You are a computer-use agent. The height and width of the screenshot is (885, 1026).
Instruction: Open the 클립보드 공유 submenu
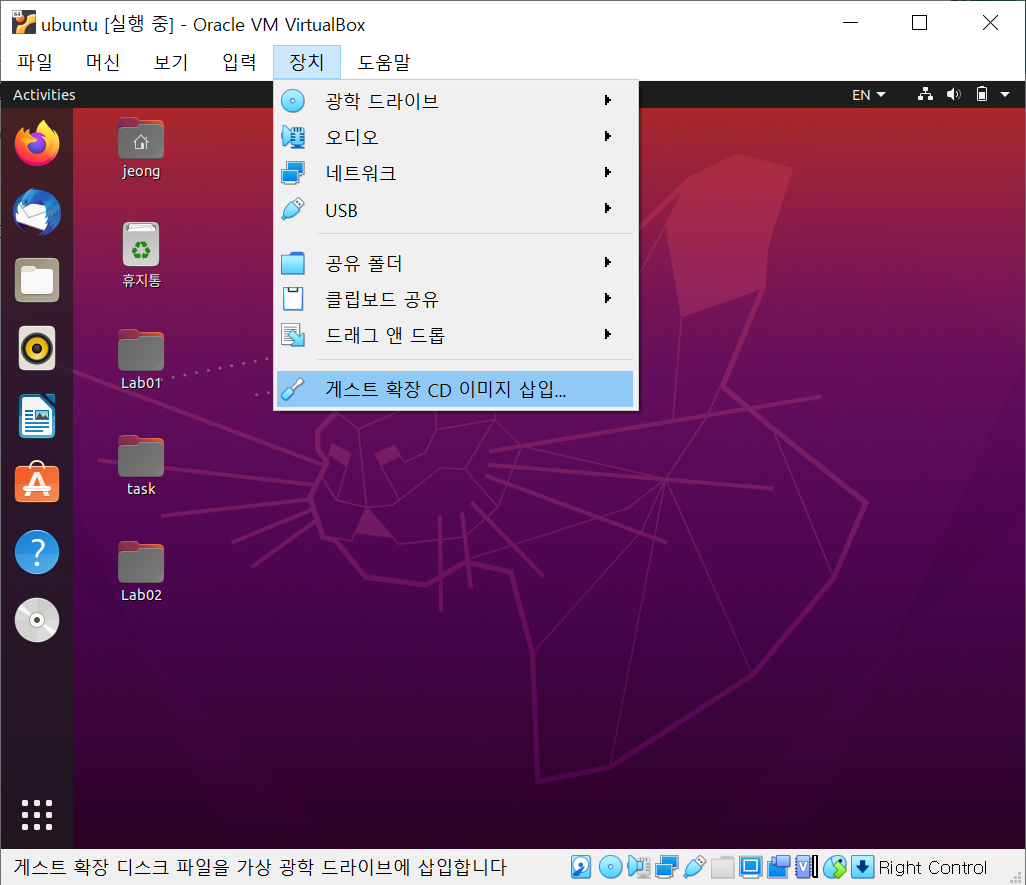click(455, 299)
